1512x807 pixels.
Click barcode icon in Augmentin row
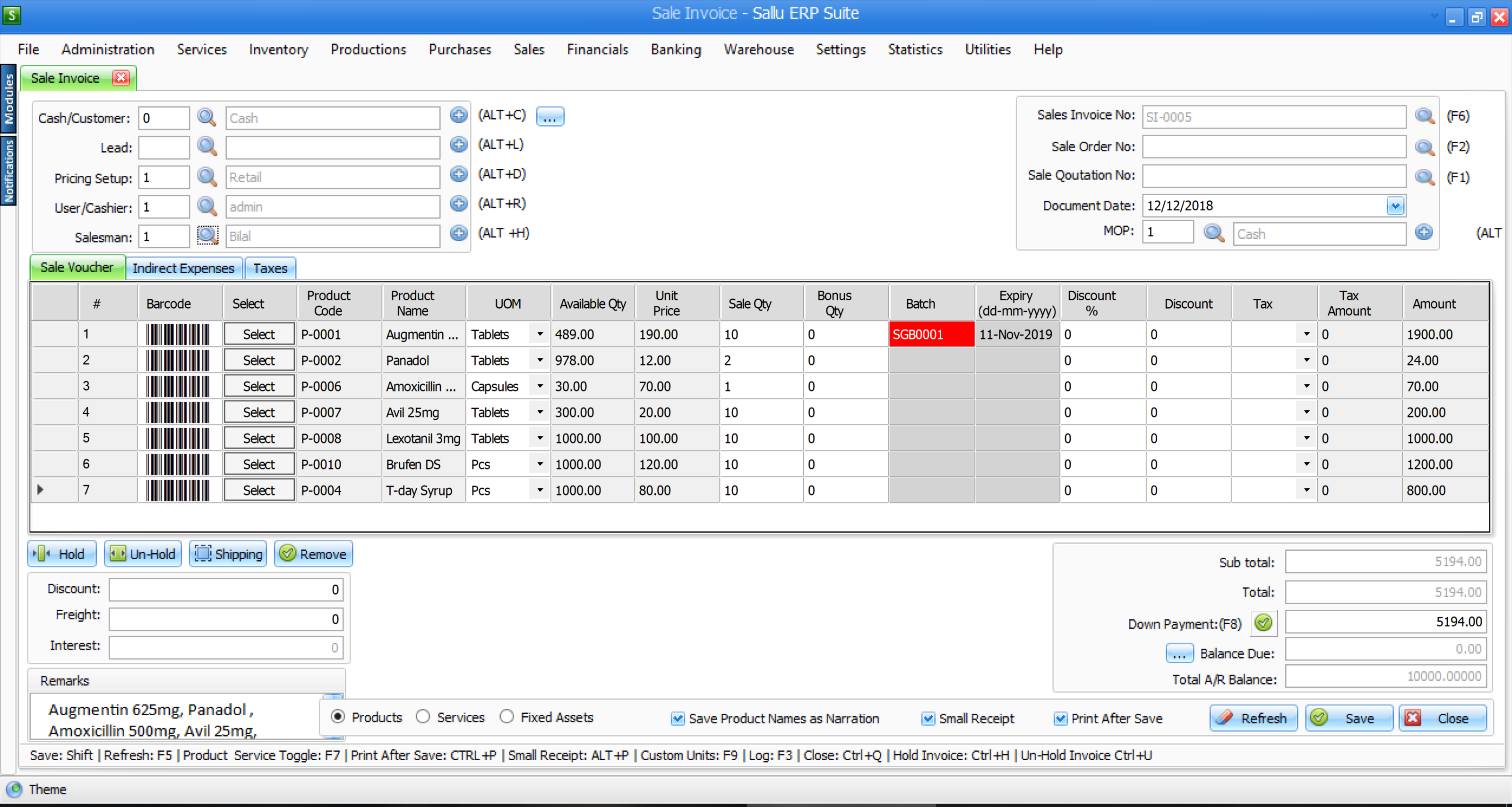(178, 334)
